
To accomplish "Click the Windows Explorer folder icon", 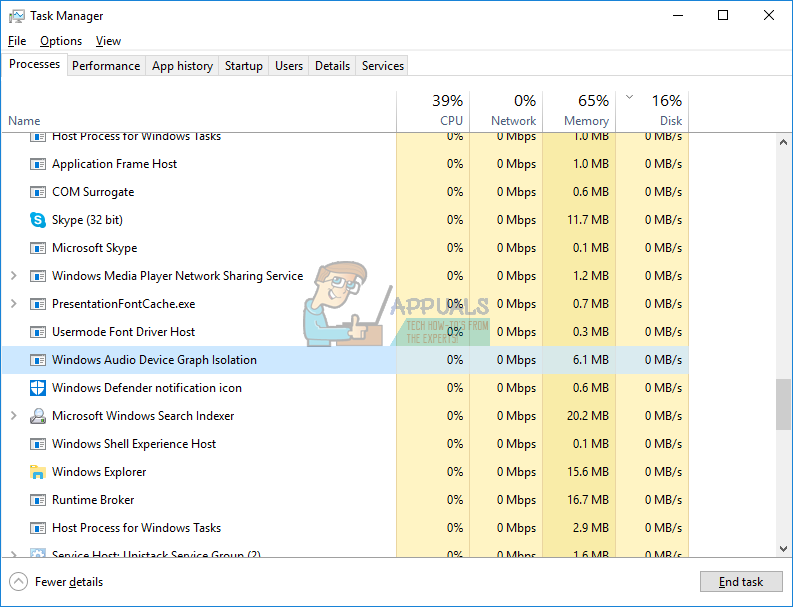I will [x=38, y=472].
